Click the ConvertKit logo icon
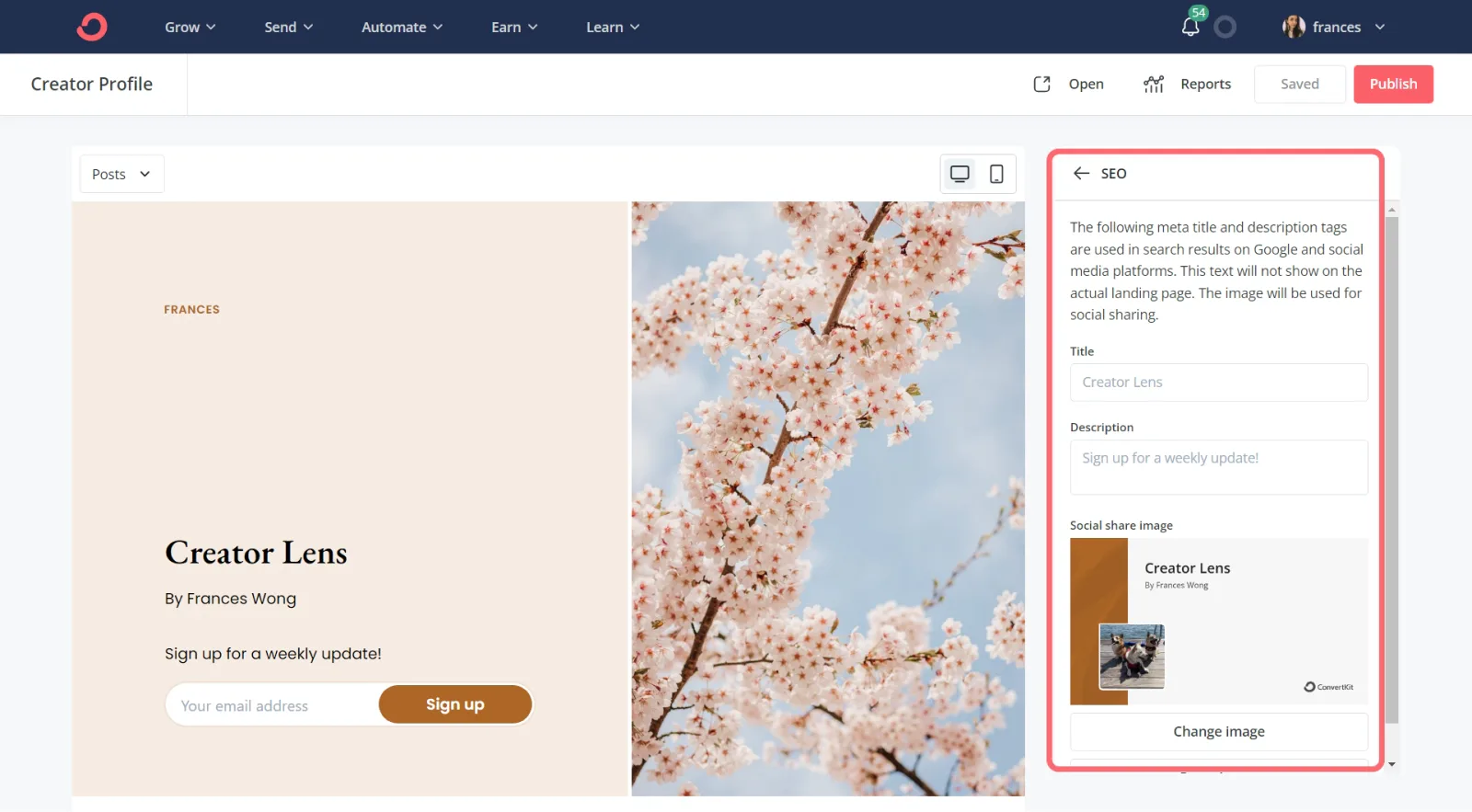 [92, 27]
